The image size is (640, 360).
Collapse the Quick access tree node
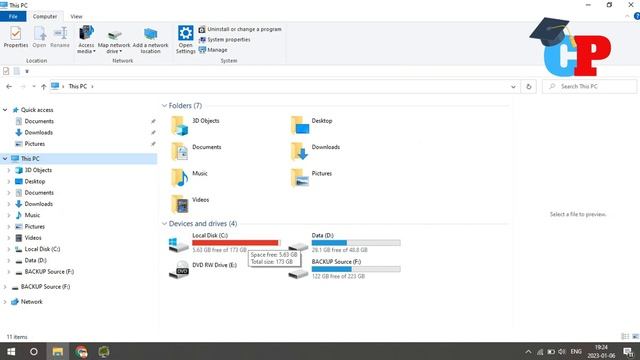coord(5,110)
